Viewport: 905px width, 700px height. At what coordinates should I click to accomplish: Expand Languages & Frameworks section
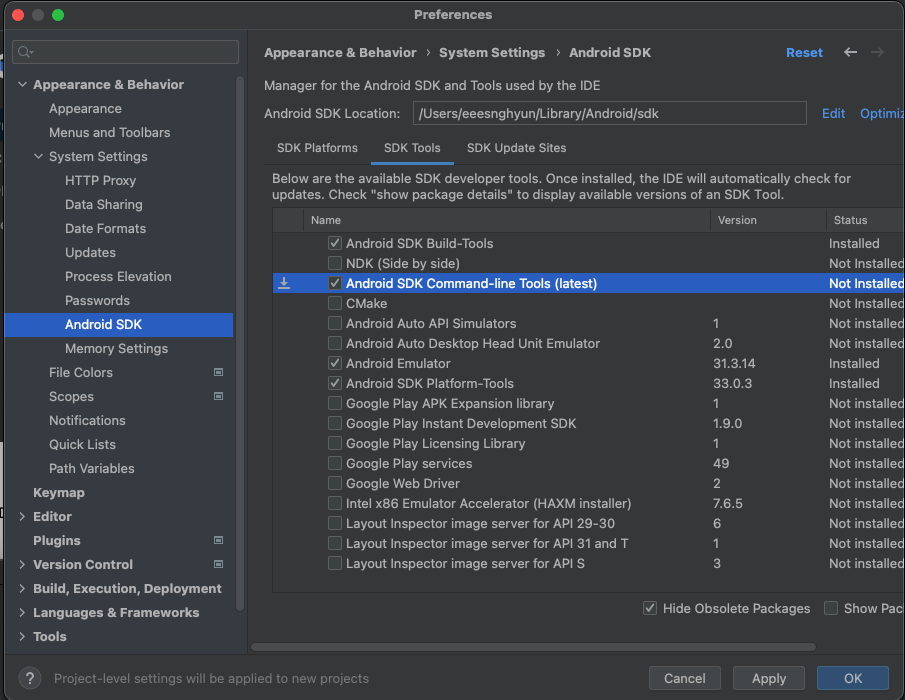click(x=23, y=612)
